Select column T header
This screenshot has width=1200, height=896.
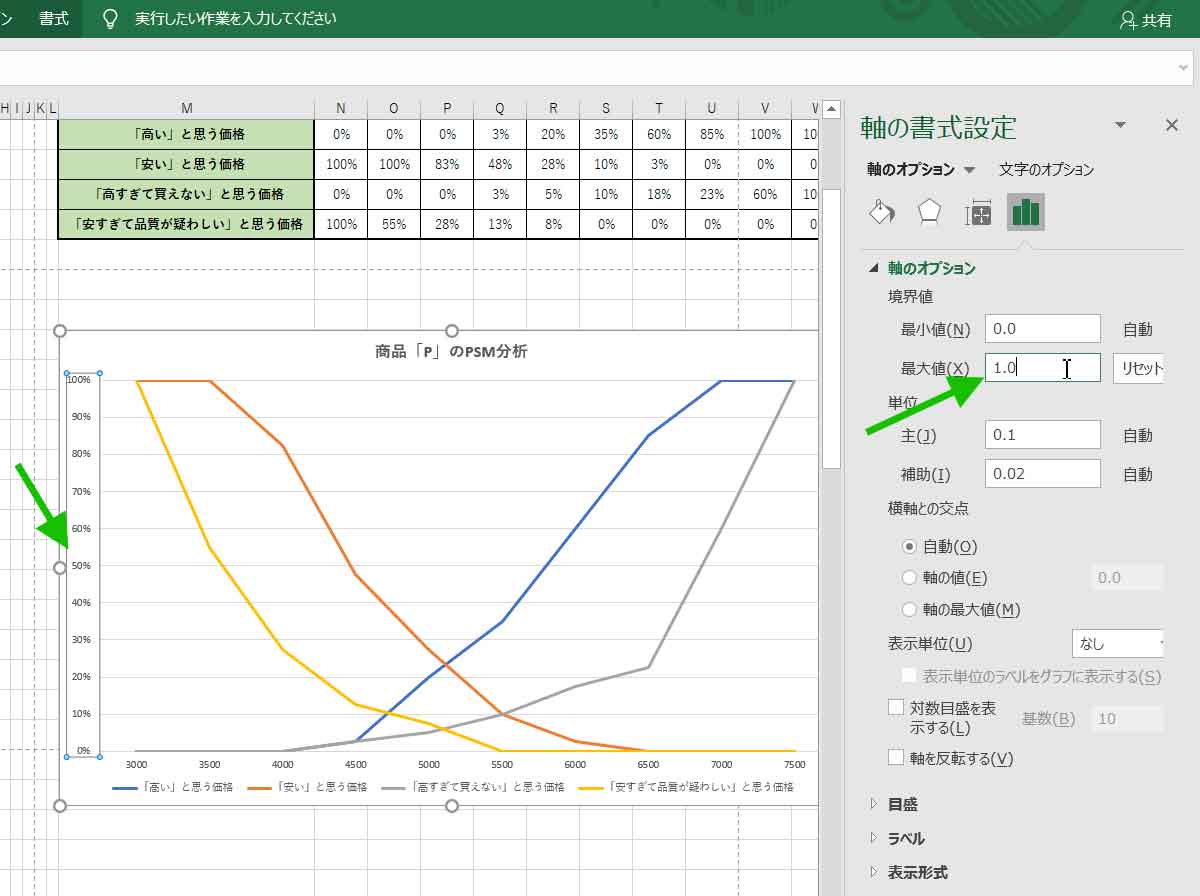click(x=659, y=108)
